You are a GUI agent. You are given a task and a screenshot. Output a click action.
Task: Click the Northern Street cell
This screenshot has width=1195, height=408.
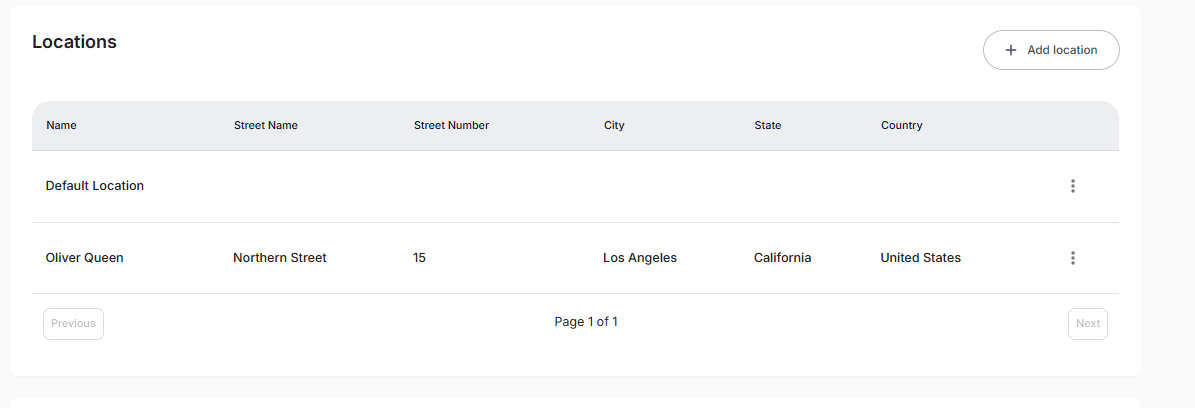coord(280,258)
